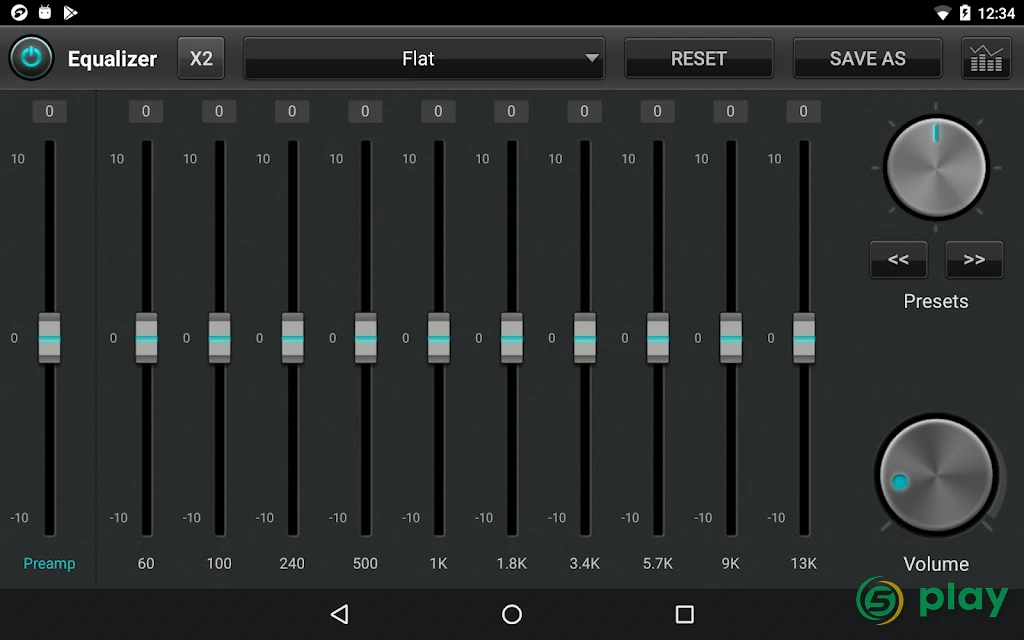Click the Presets label text
This screenshot has height=640, width=1024.
point(936,301)
